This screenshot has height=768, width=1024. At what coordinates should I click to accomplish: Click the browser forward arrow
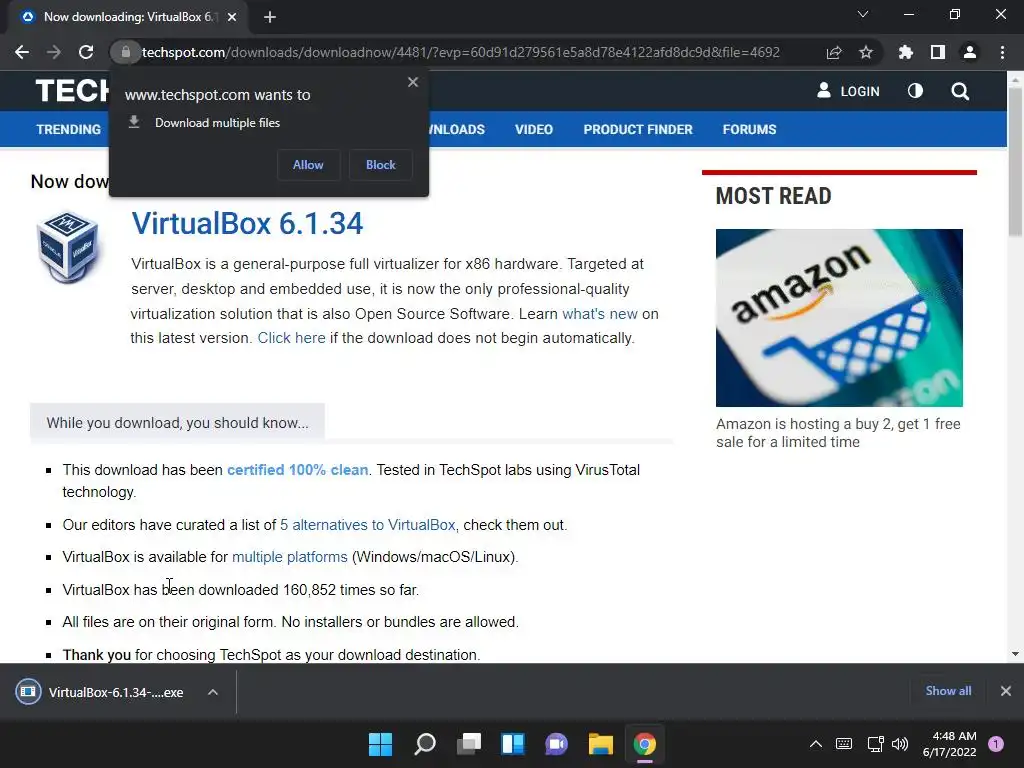(54, 52)
